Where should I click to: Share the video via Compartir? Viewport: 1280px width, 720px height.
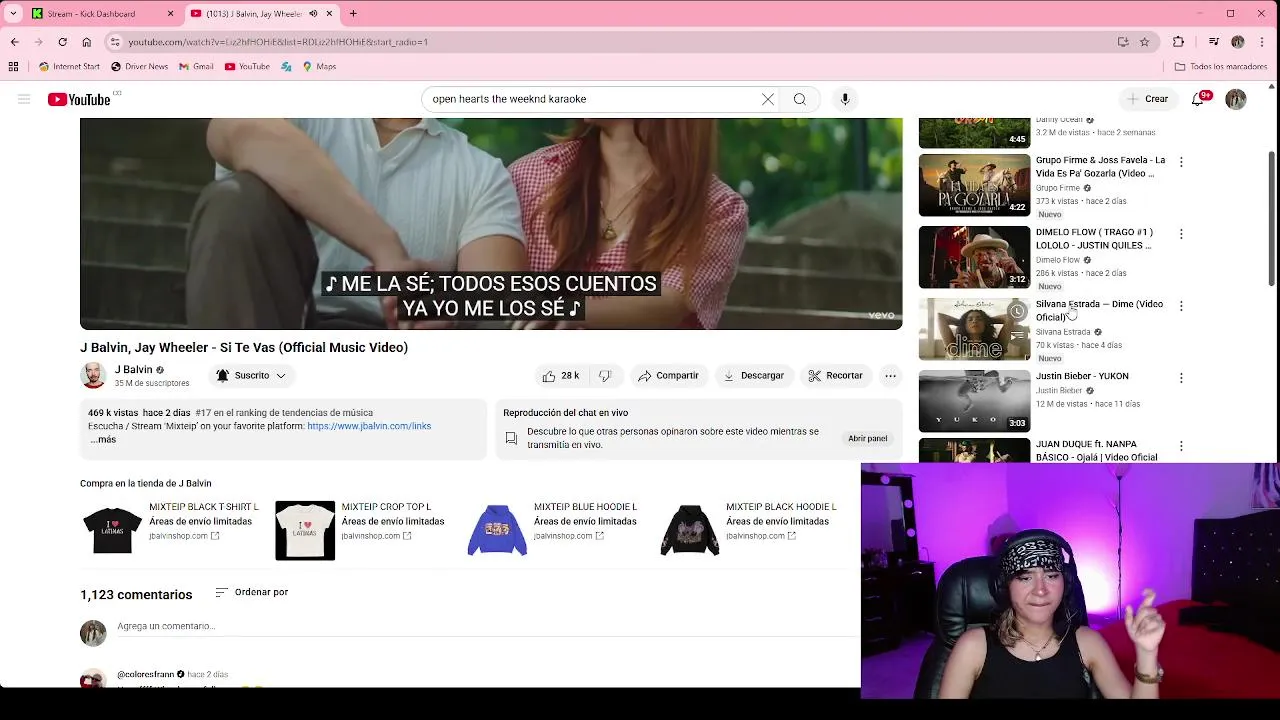pos(668,376)
